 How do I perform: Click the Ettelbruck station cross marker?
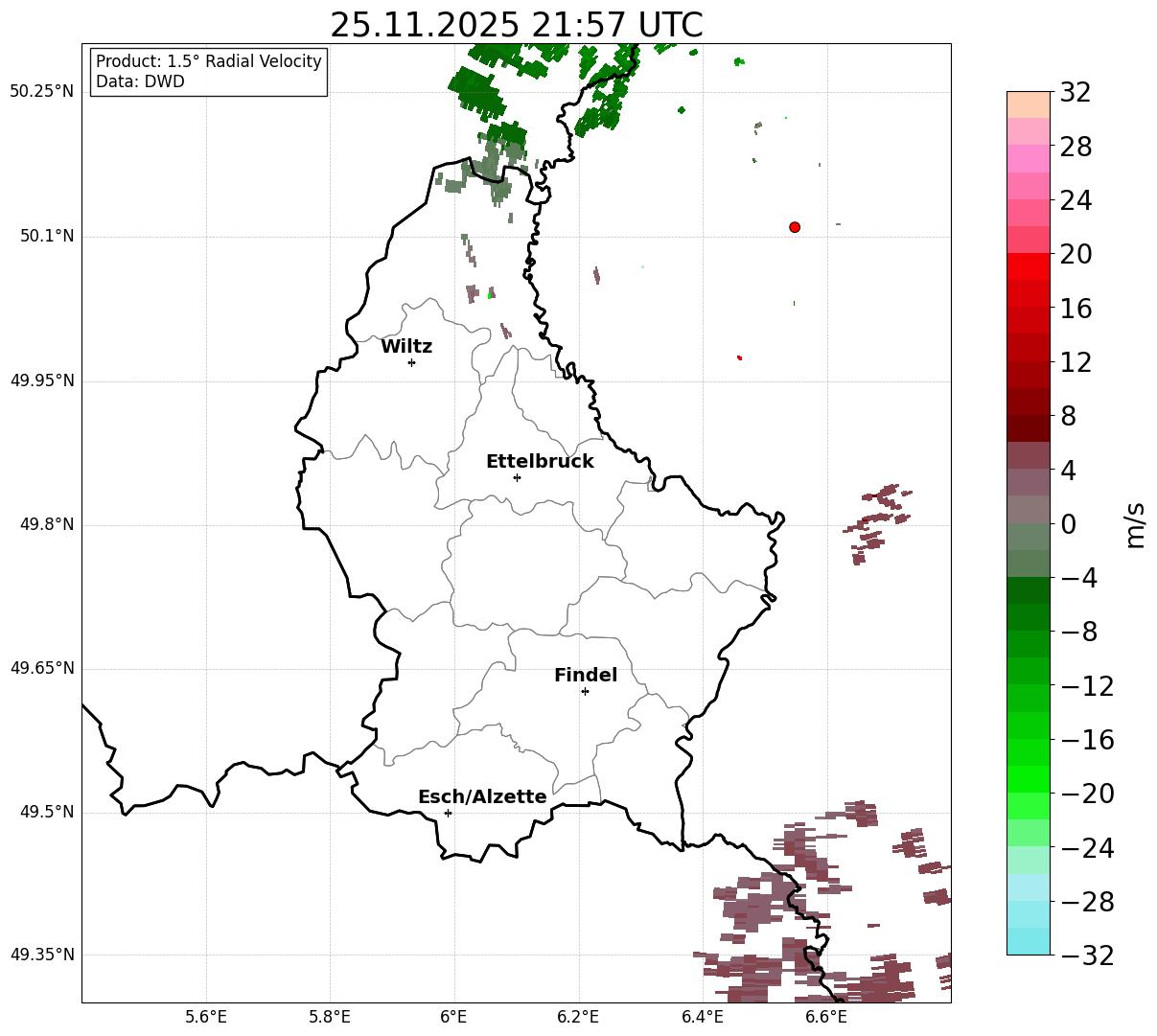[x=517, y=477]
